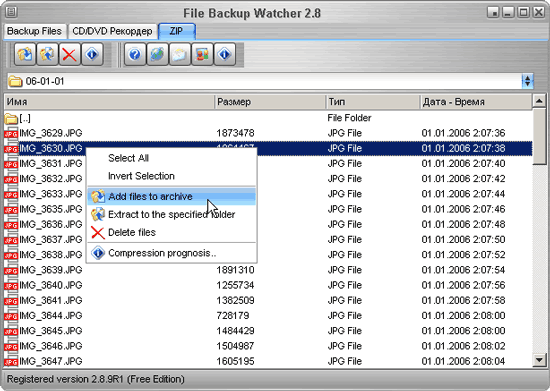
Task: Click the colorful users toolbar icon
Action: 202,54
